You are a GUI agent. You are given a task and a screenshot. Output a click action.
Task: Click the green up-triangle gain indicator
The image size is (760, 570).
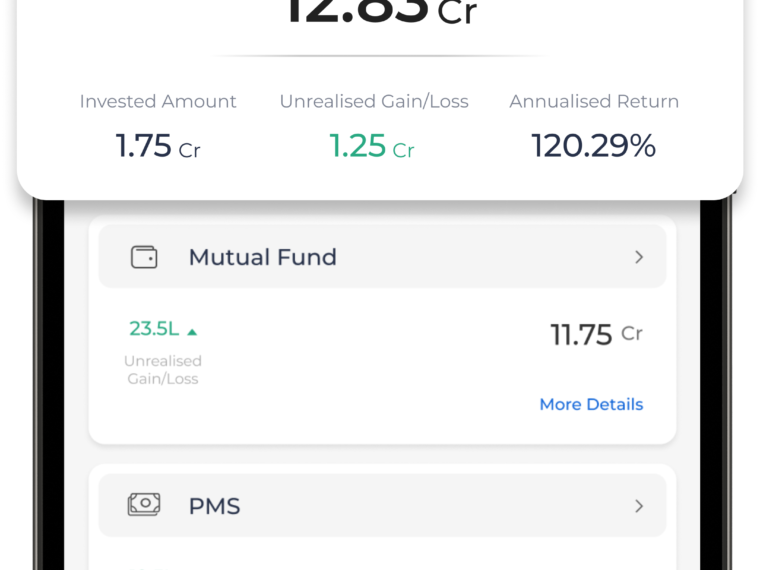pos(192,332)
